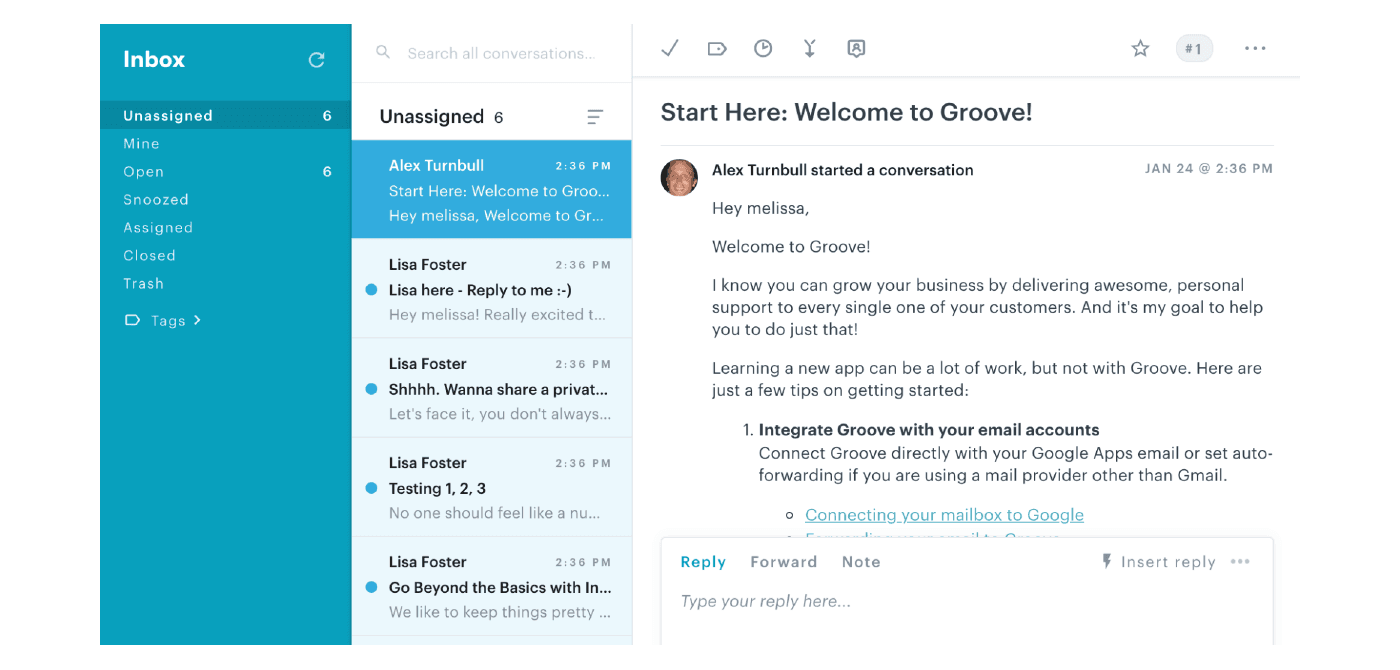Click the Type your reply here field
The width and height of the screenshot is (1400, 670).
[765, 600]
